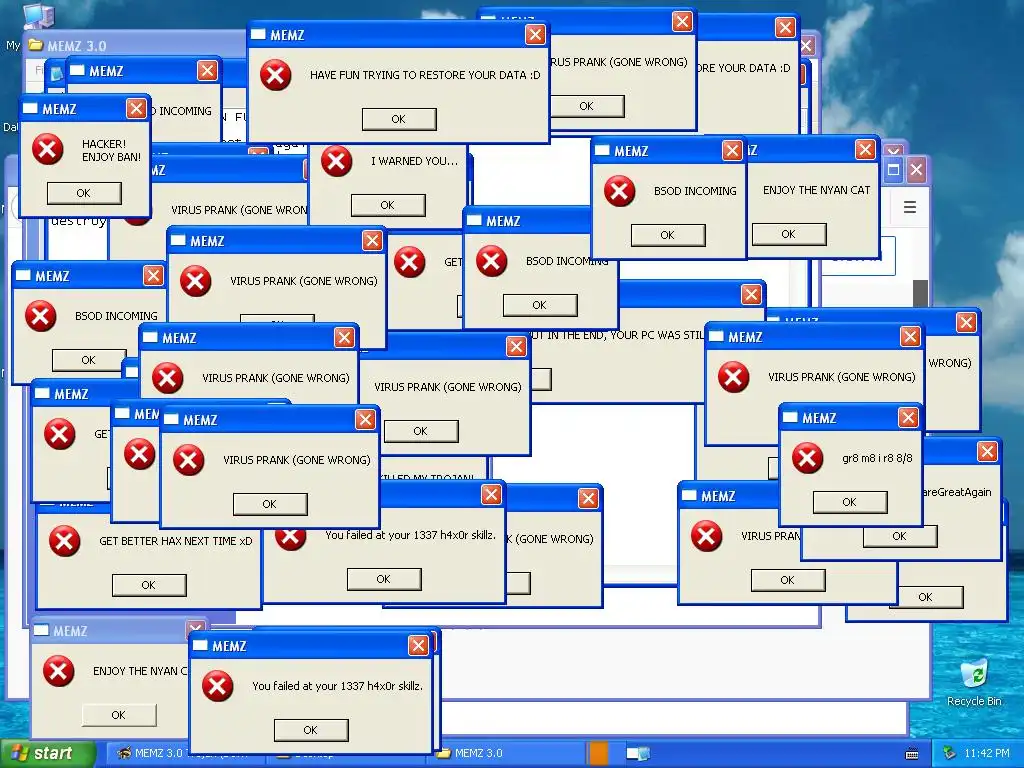Close the full ENJOY THE NYAN CAT dialog
The width and height of the screenshot is (1024, 768).
click(x=865, y=150)
